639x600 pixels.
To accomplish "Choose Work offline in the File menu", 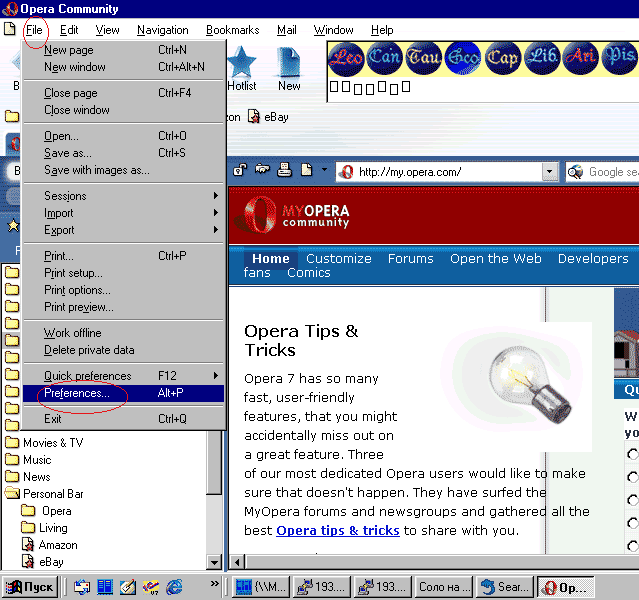I will (123, 333).
